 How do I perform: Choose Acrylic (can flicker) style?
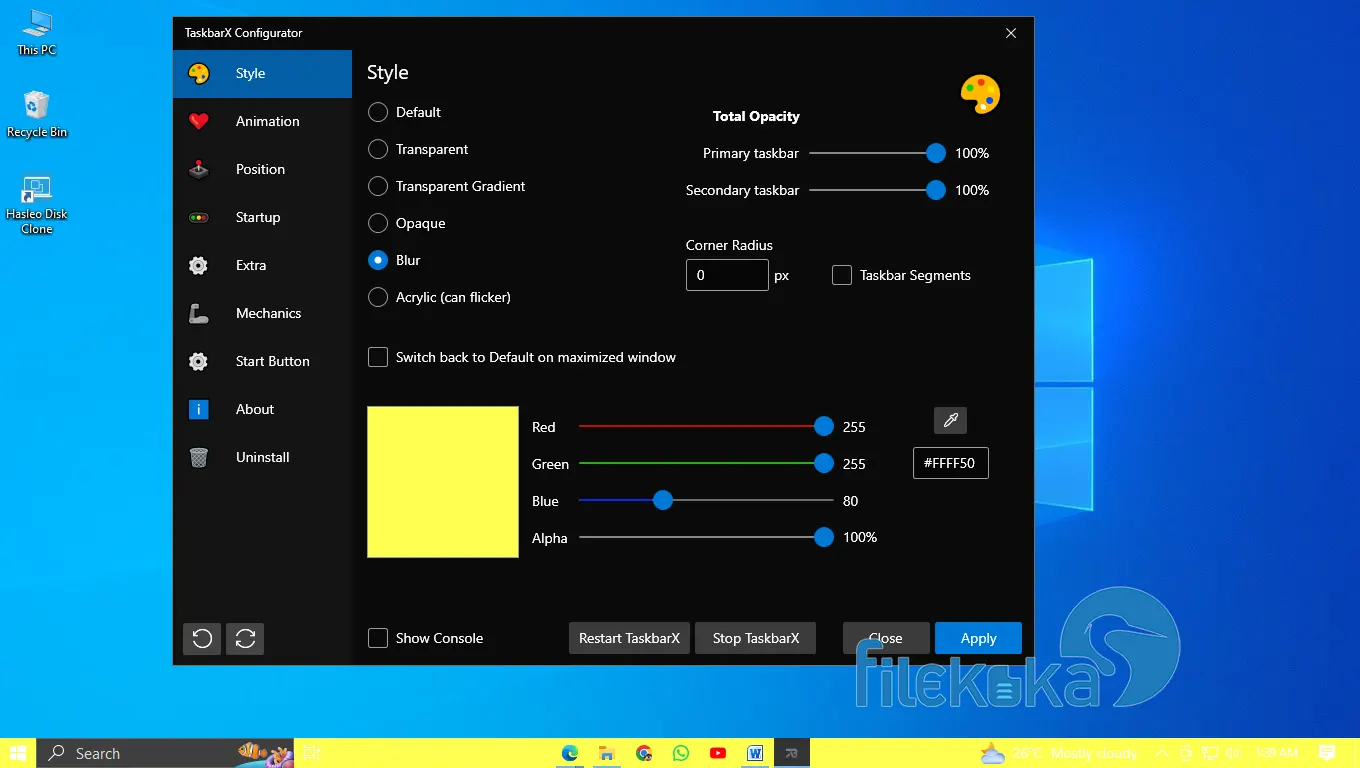(440, 297)
